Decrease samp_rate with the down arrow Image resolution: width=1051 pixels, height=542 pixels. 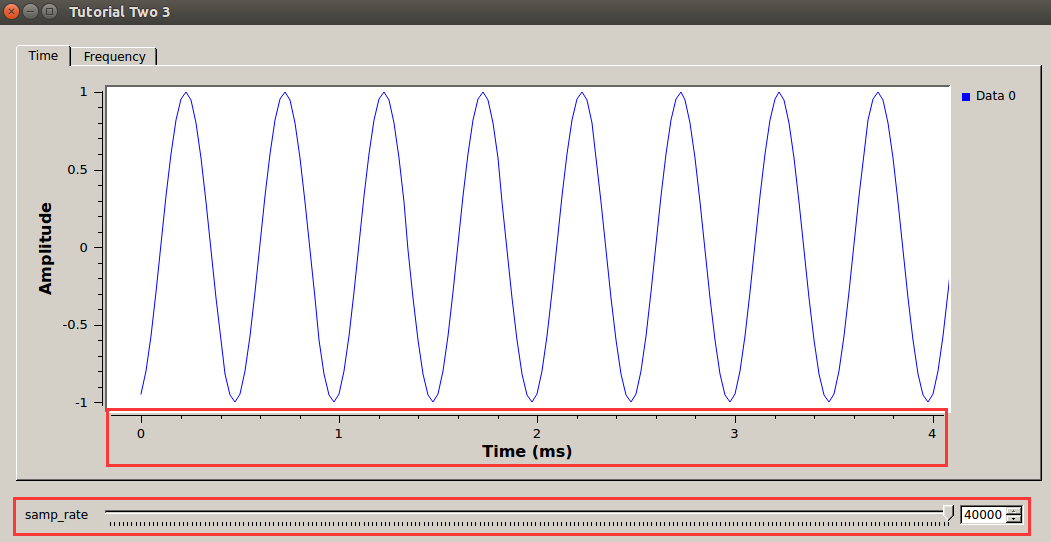coord(1015,519)
